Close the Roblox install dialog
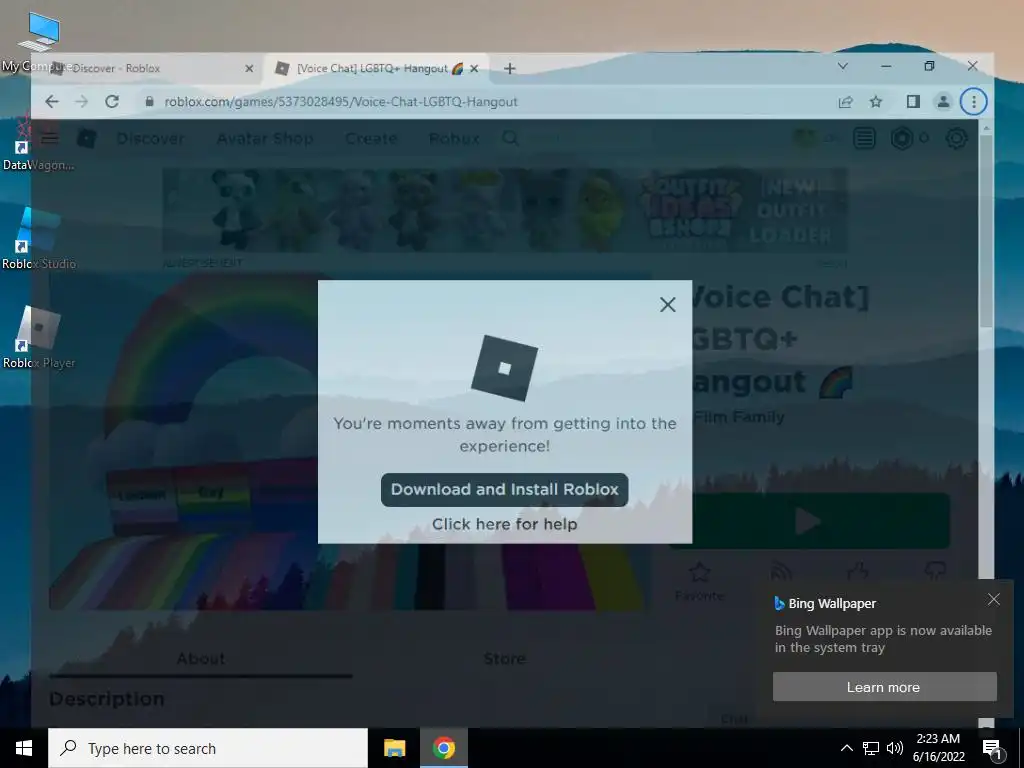This screenshot has width=1024, height=768. point(667,304)
